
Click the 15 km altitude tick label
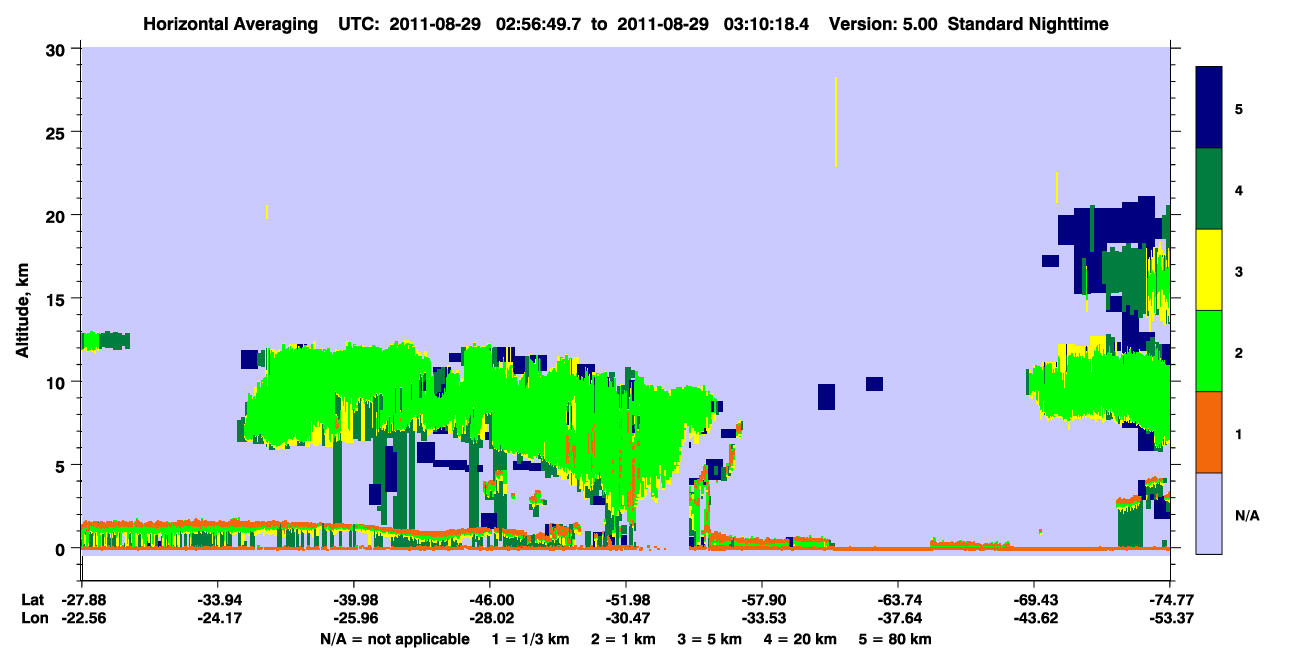click(58, 299)
